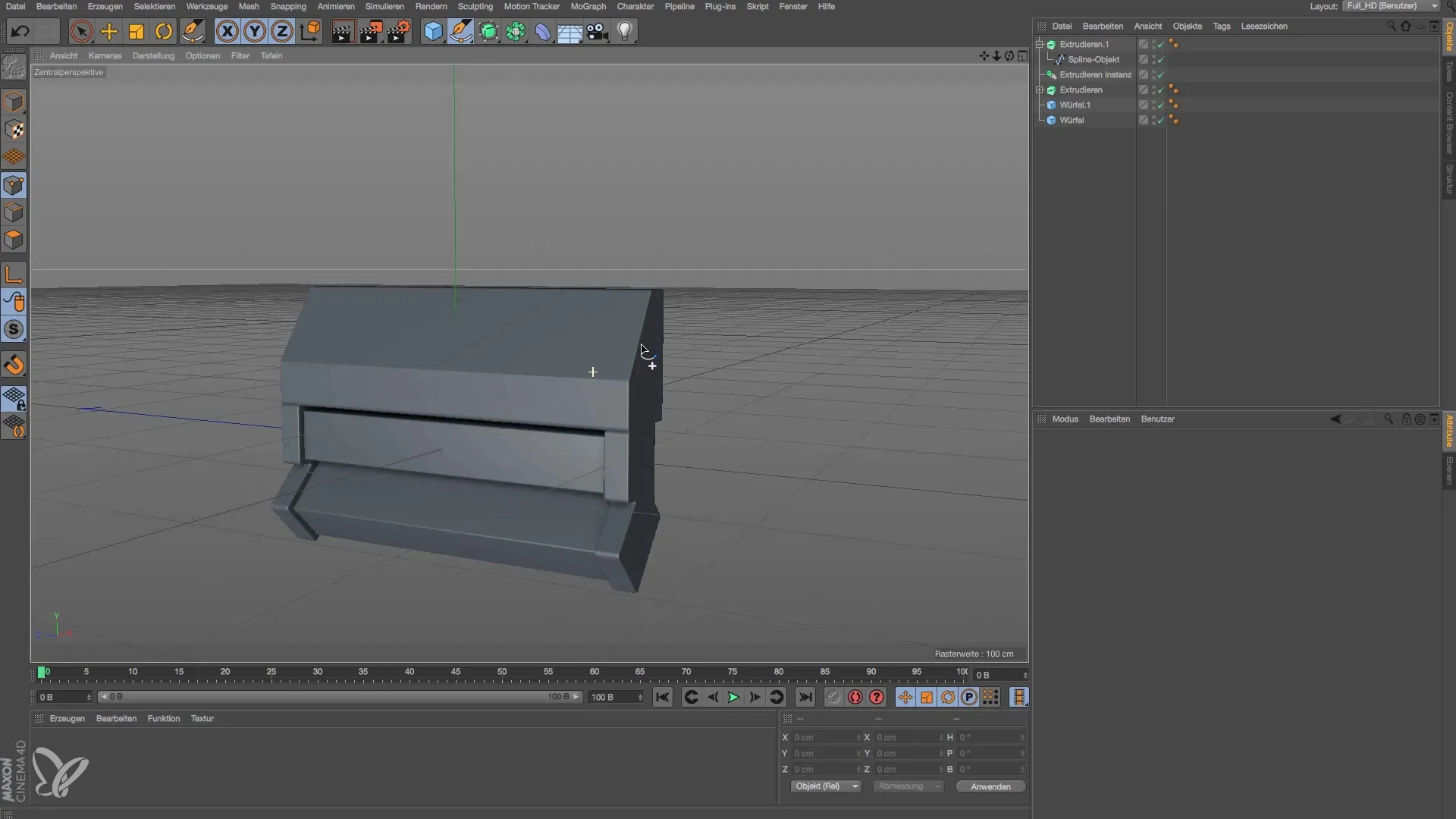This screenshot has height=819, width=1456.
Task: Select the Scale tool
Action: coord(136,31)
